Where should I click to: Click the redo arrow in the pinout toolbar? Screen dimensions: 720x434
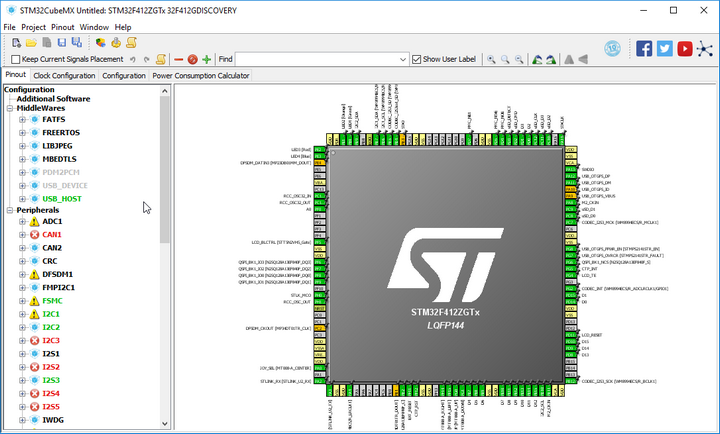147,59
